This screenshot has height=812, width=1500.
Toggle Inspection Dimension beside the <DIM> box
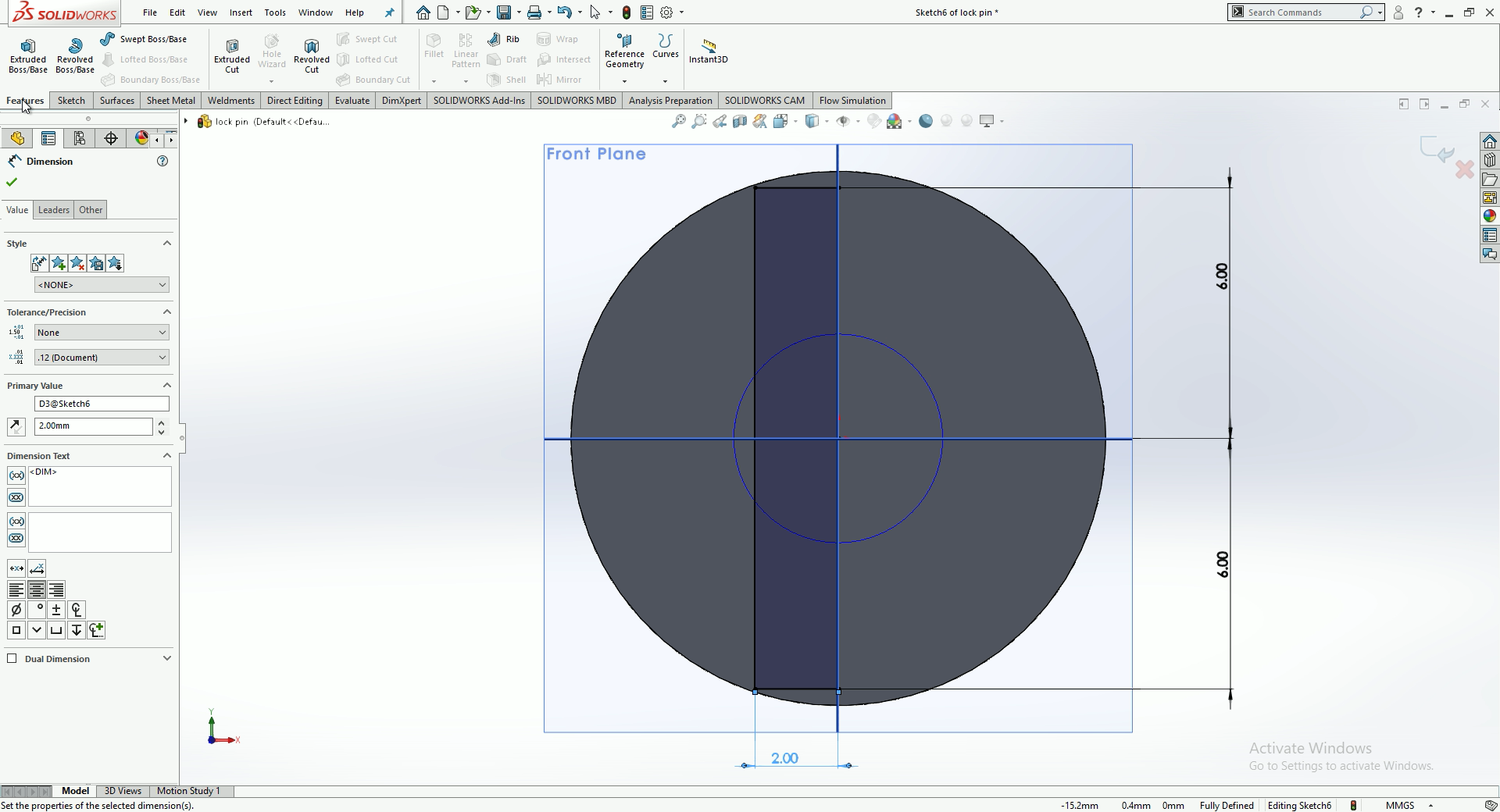click(x=16, y=497)
